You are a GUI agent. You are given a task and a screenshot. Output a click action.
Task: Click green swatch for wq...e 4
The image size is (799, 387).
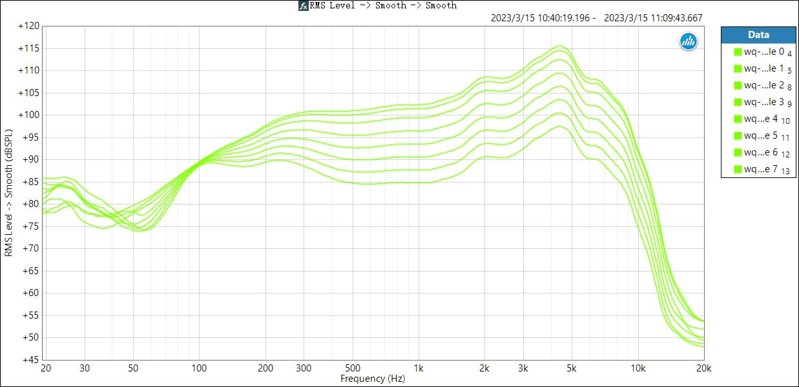click(x=737, y=119)
